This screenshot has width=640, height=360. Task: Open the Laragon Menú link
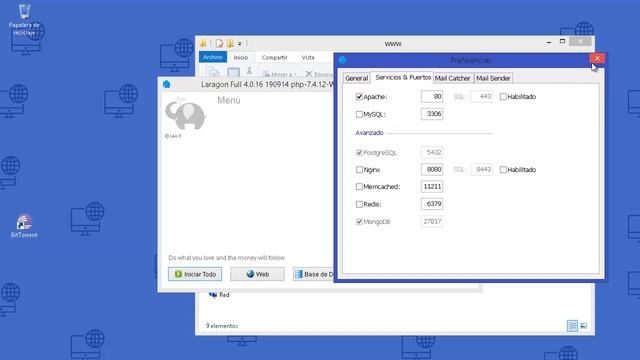[229, 100]
